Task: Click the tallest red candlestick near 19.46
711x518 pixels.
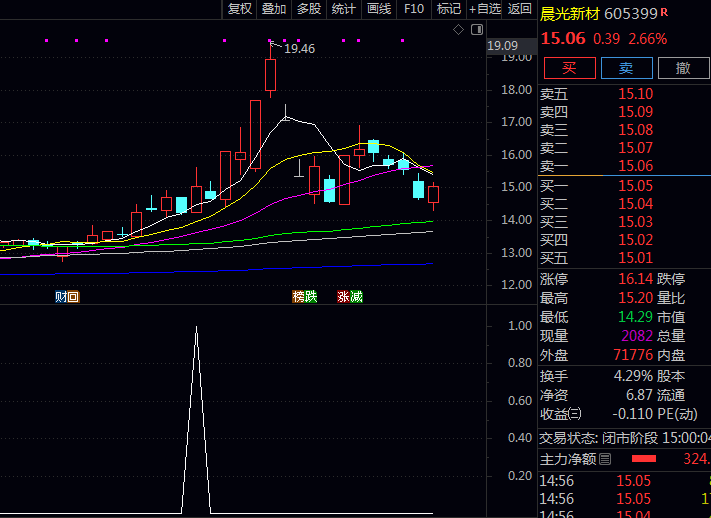Action: (x=270, y=75)
